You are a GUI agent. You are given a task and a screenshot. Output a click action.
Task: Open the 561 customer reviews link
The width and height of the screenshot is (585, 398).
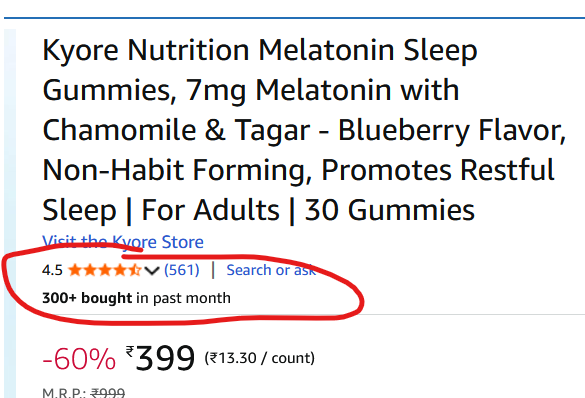tap(182, 270)
